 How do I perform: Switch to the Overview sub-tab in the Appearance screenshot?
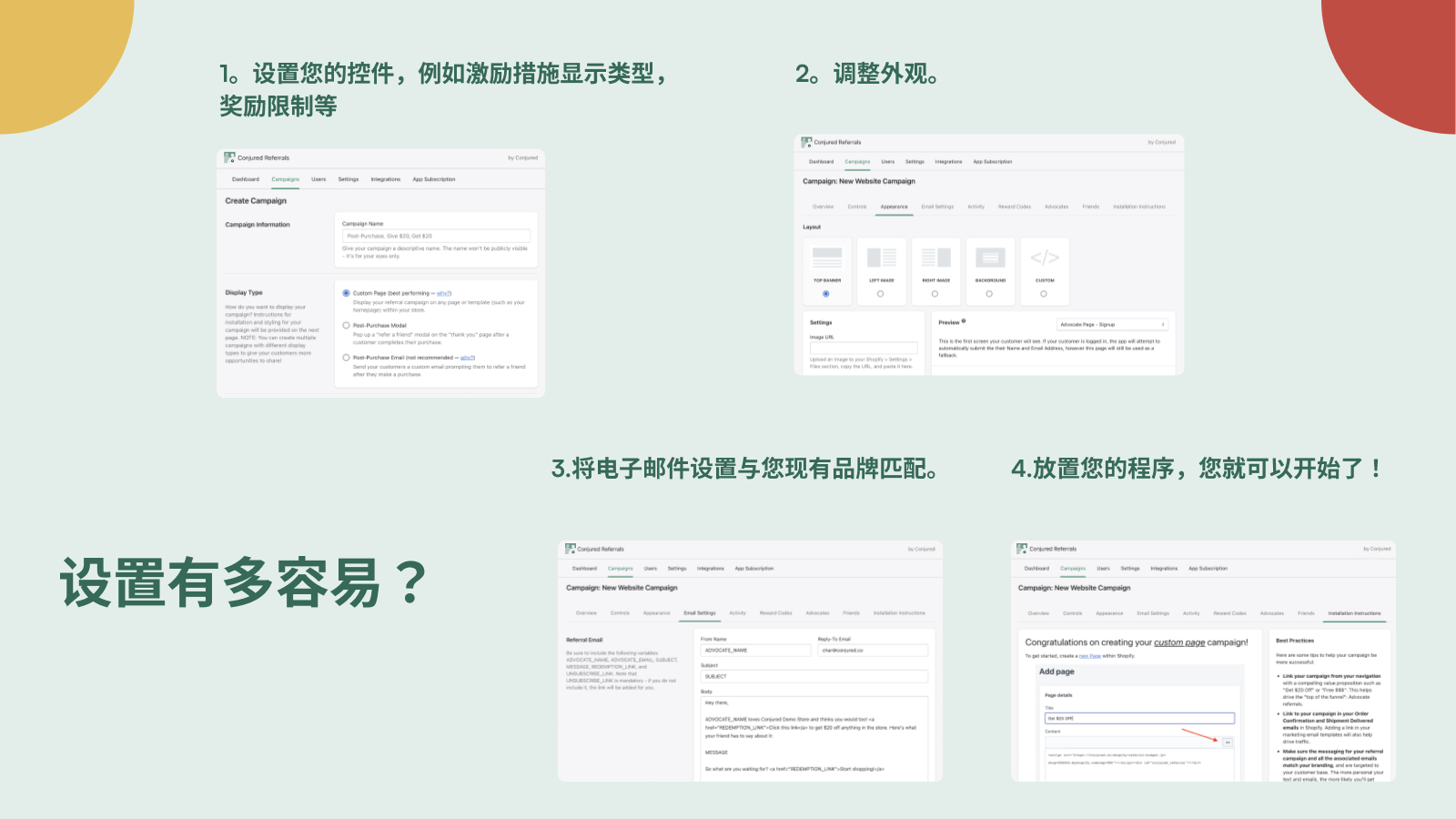[824, 207]
